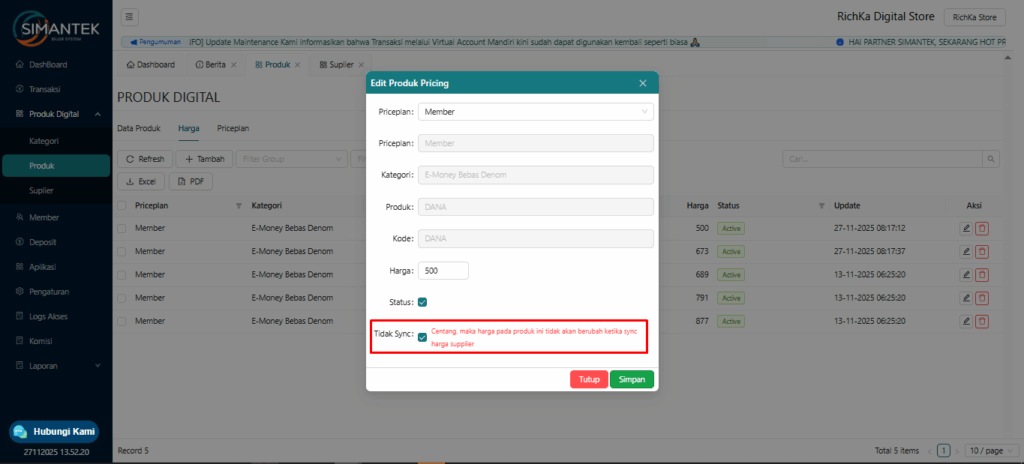This screenshot has width=1024, height=464.
Task: Switch to the Data Produk sub-tab
Action: (139, 128)
